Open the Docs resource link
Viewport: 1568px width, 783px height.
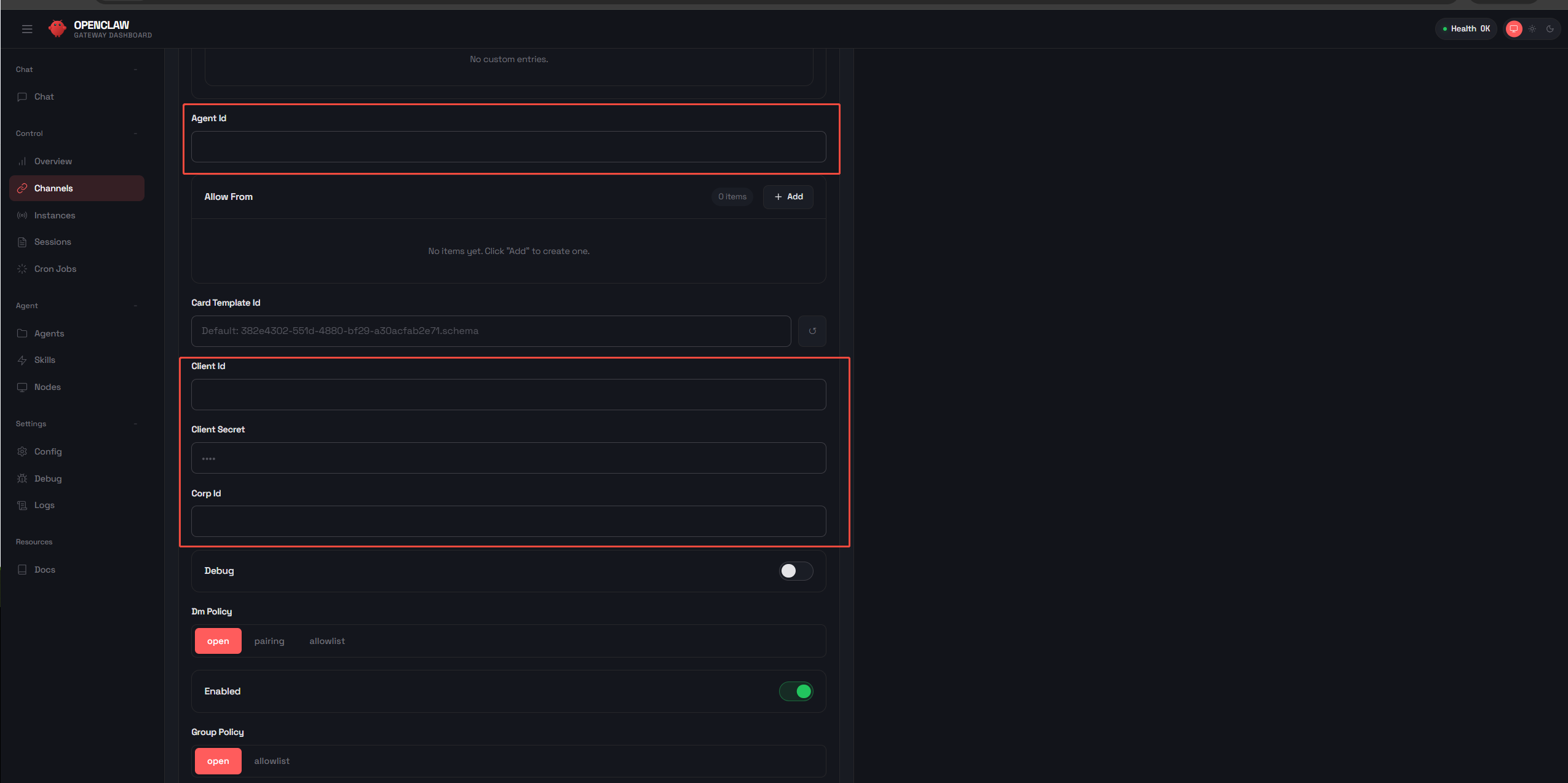pos(44,570)
